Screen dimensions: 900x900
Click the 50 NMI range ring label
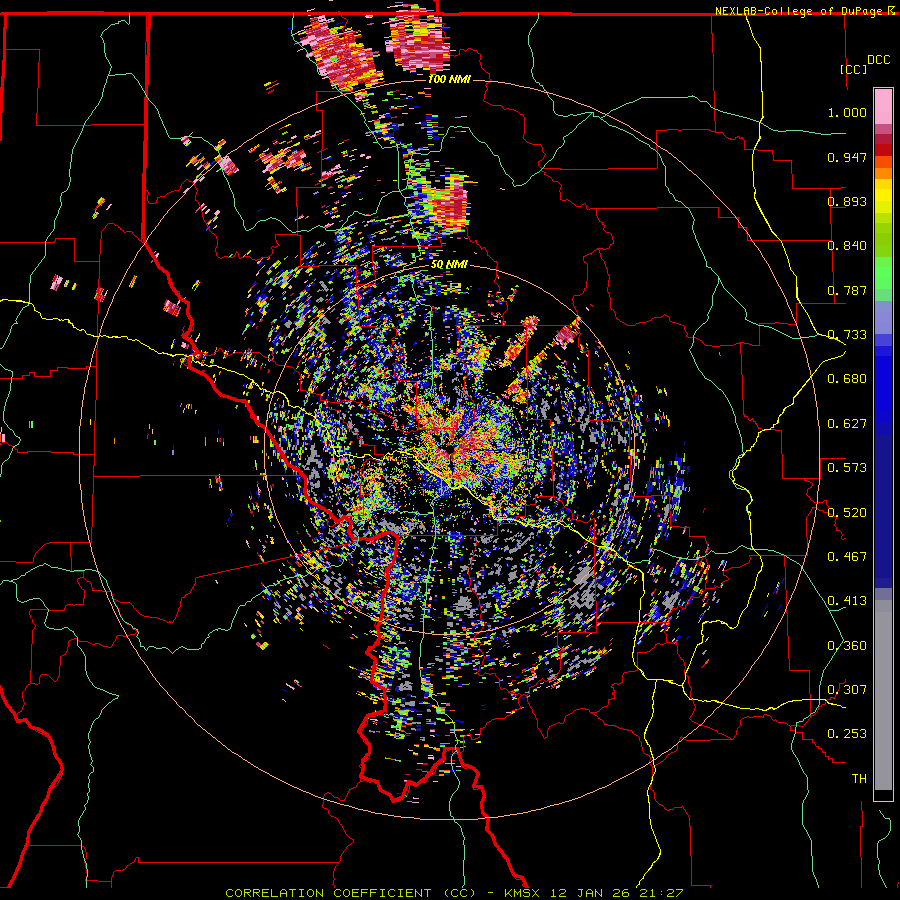(449, 265)
